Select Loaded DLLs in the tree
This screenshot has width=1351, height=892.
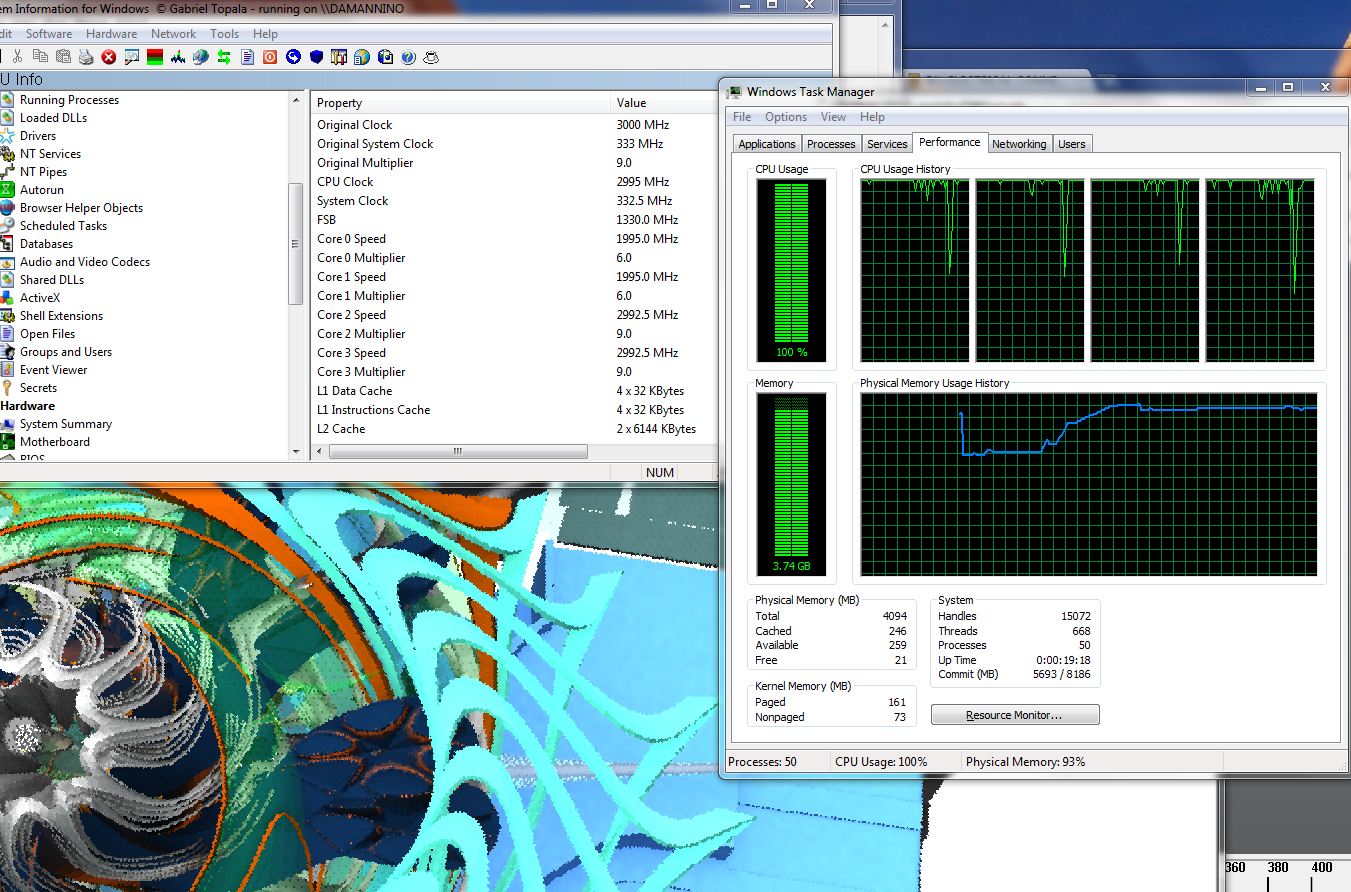coord(53,118)
